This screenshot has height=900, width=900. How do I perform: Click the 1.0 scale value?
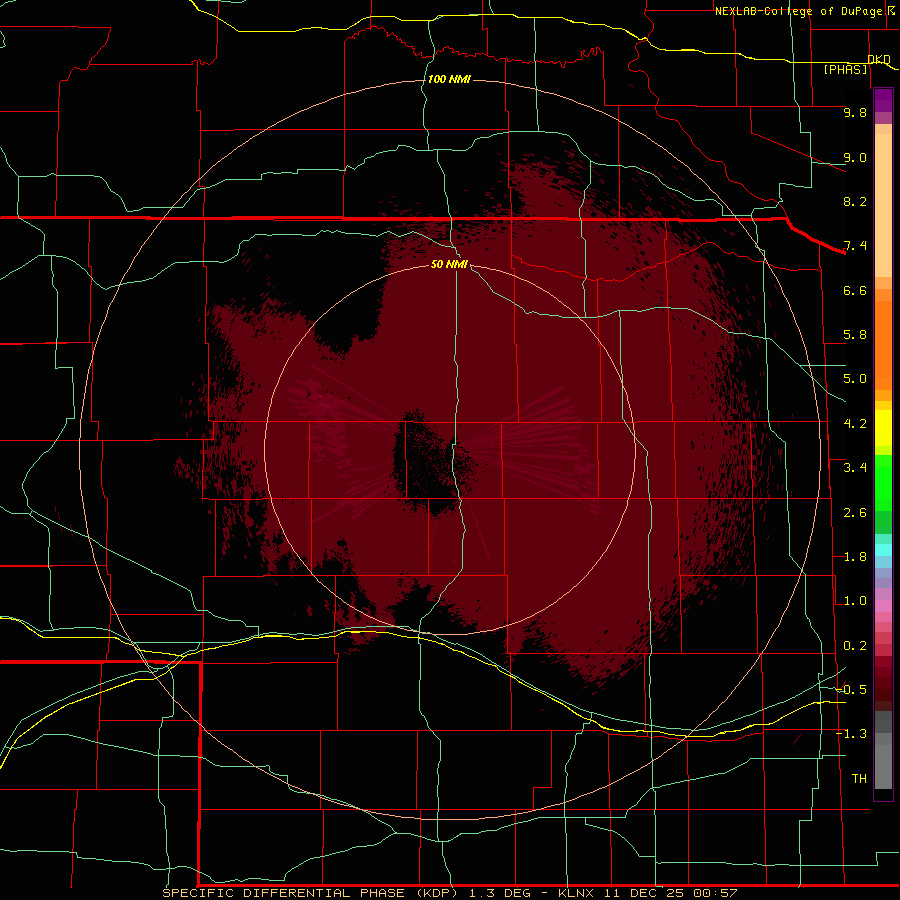click(x=855, y=602)
